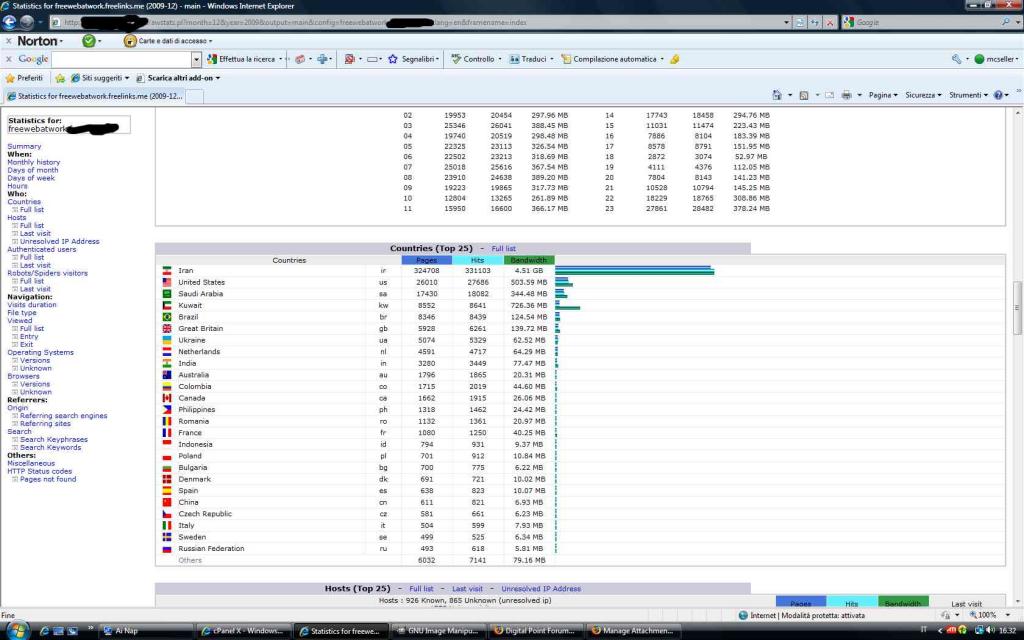Viewport: 1024px width, 640px height.
Task: Open Monthly history in the sidebar
Action: (33, 162)
